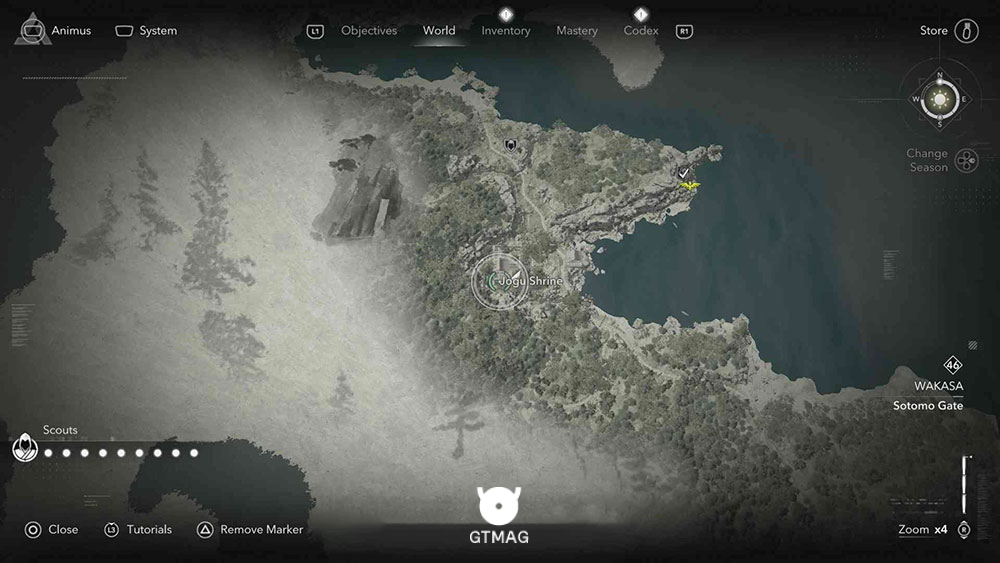
Task: Select the shield map marker
Action: 510,145
